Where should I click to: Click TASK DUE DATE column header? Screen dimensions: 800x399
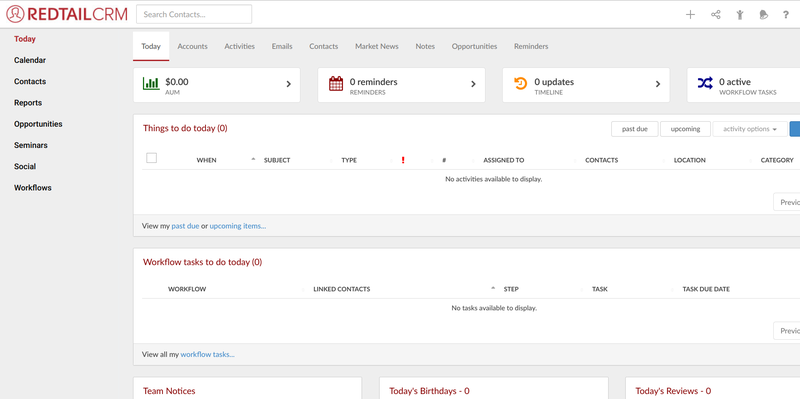(x=706, y=289)
